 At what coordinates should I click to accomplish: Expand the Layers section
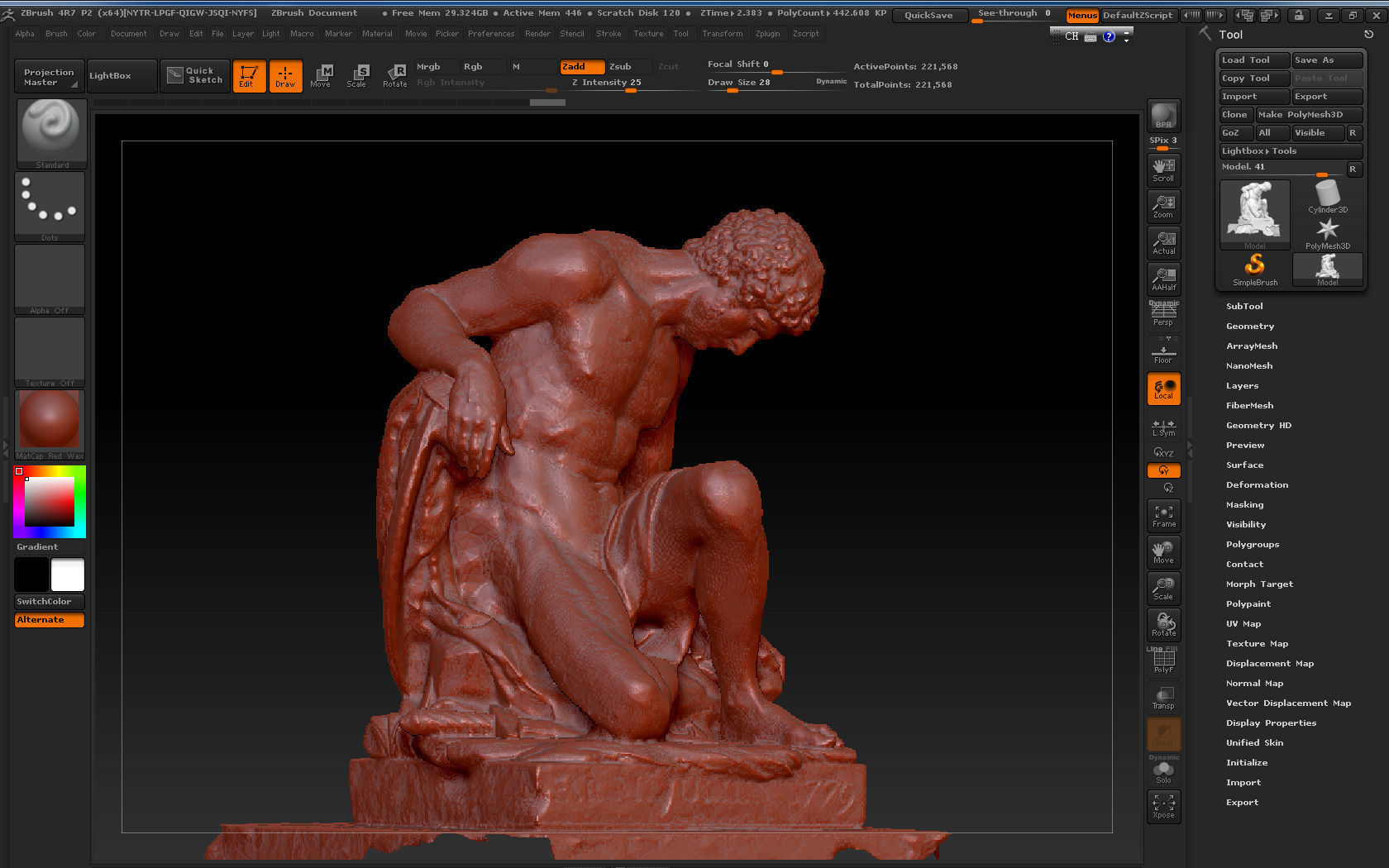pyautogui.click(x=1242, y=385)
